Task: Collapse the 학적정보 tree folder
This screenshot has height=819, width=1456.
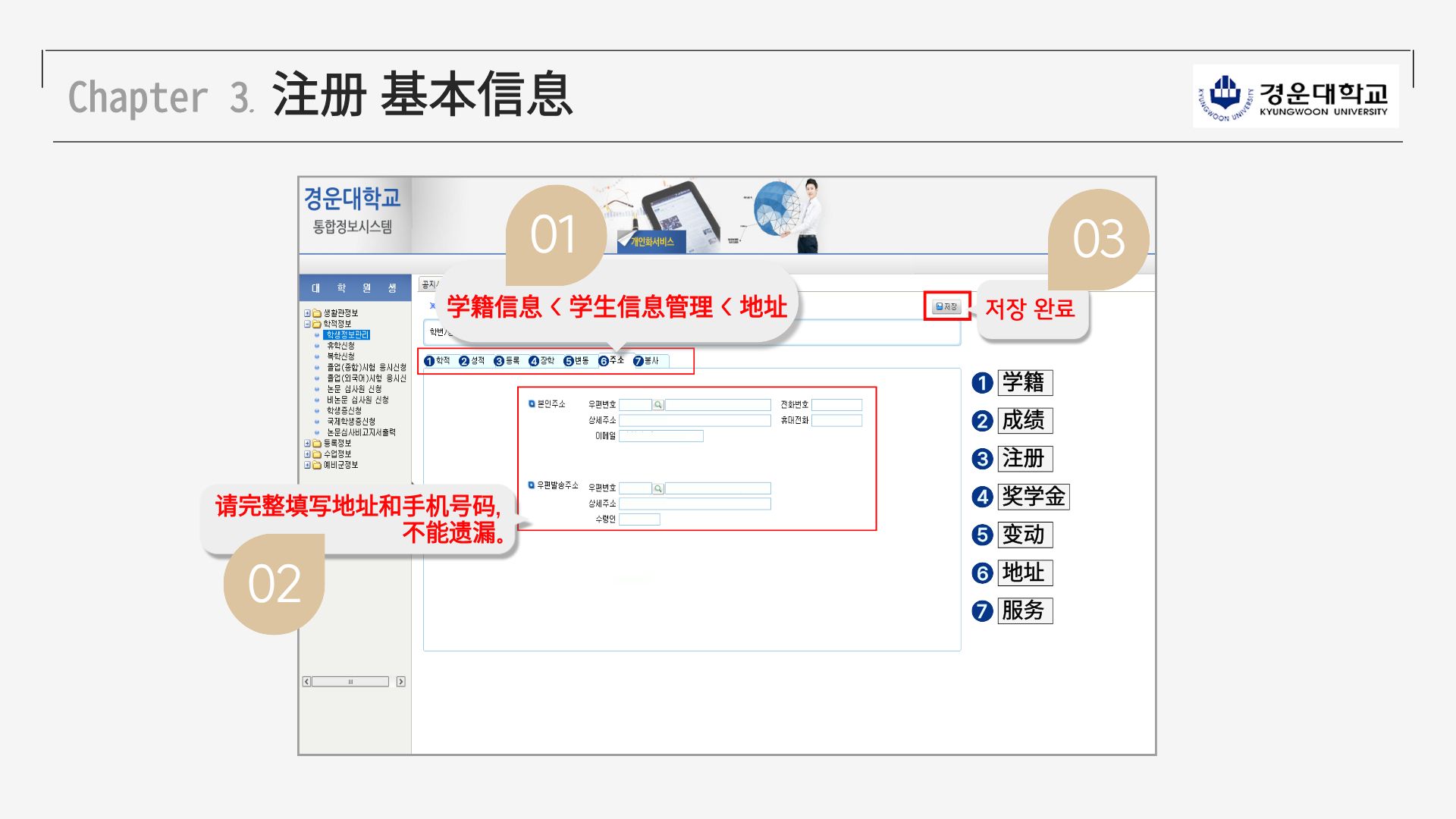Action: click(x=307, y=324)
